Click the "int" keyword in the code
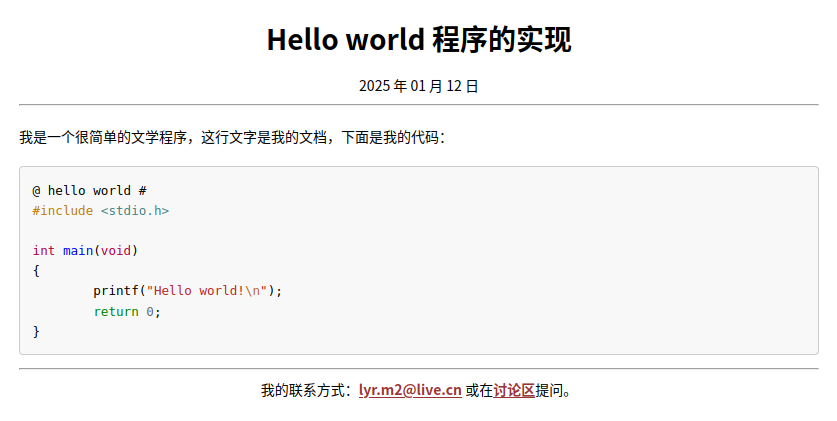The height and width of the screenshot is (421, 837). coord(43,250)
